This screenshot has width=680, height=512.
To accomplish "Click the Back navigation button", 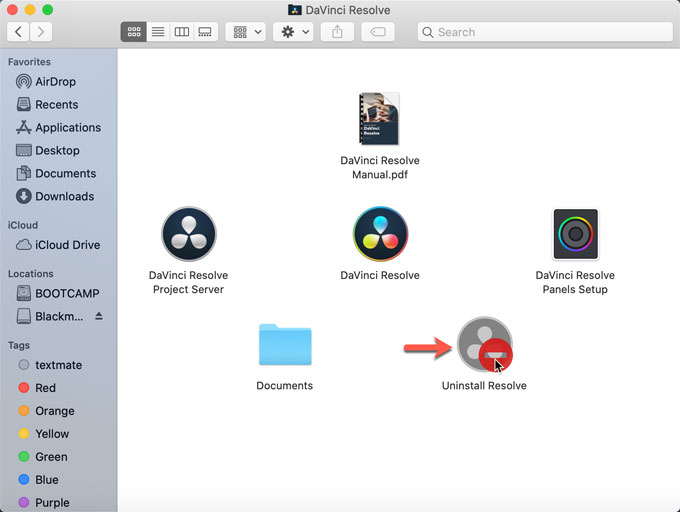I will pos(18,32).
